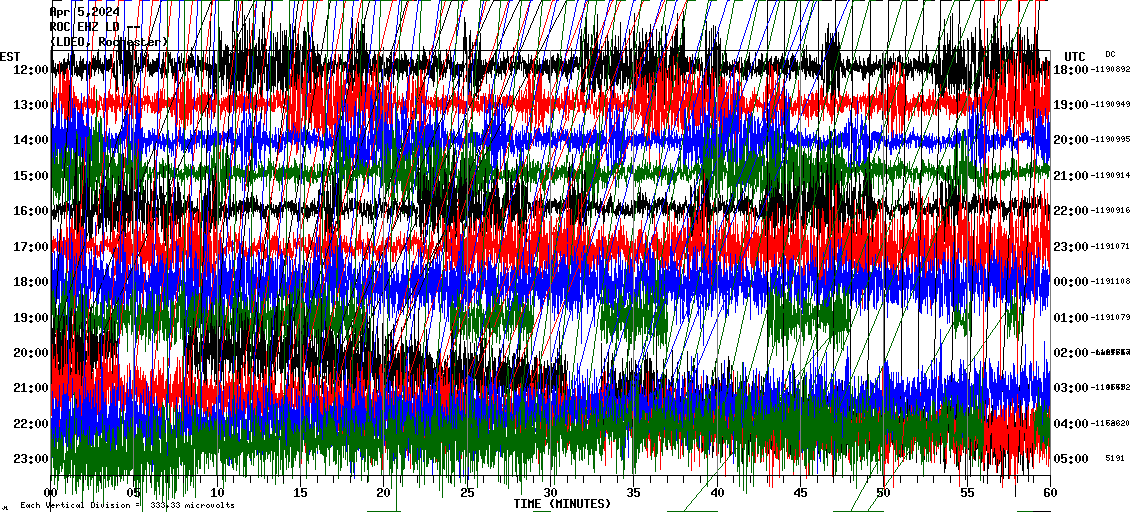
Task: Click the 45 minute tick label
Action: coord(799,492)
